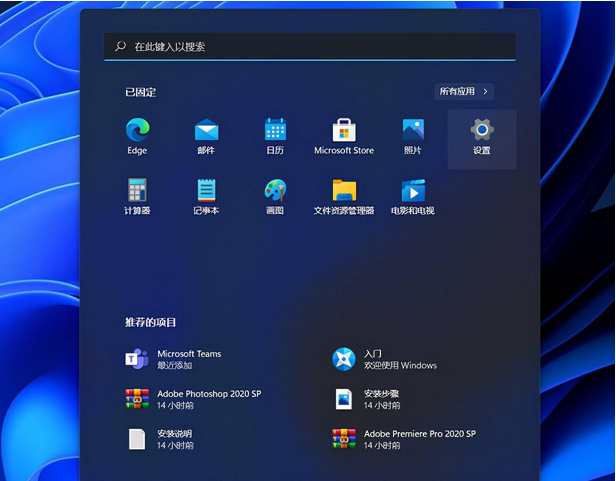This screenshot has height=481, width=616.
Task: Click the 已固定 section heading
Action: [x=141, y=92]
